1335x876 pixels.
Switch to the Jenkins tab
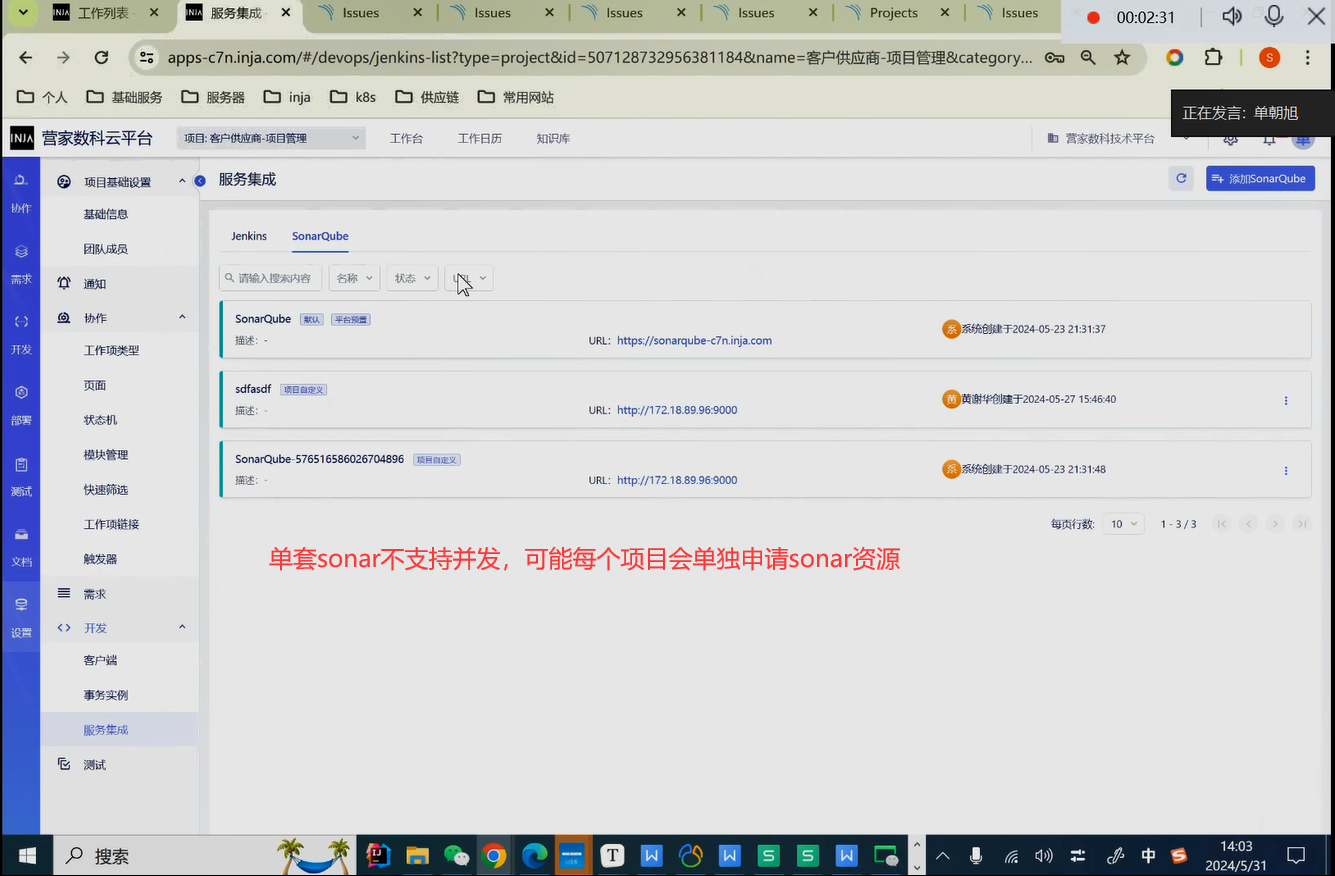[x=249, y=236]
